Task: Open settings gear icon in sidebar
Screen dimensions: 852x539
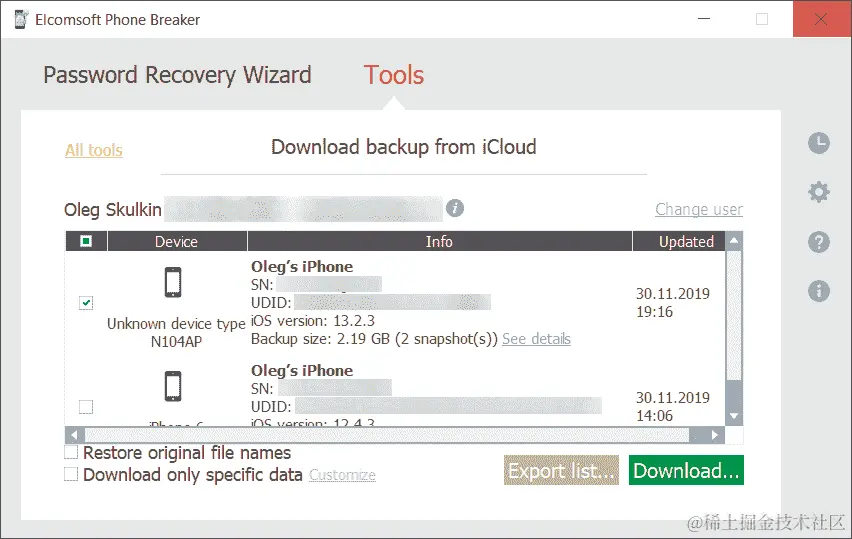Action: [818, 192]
